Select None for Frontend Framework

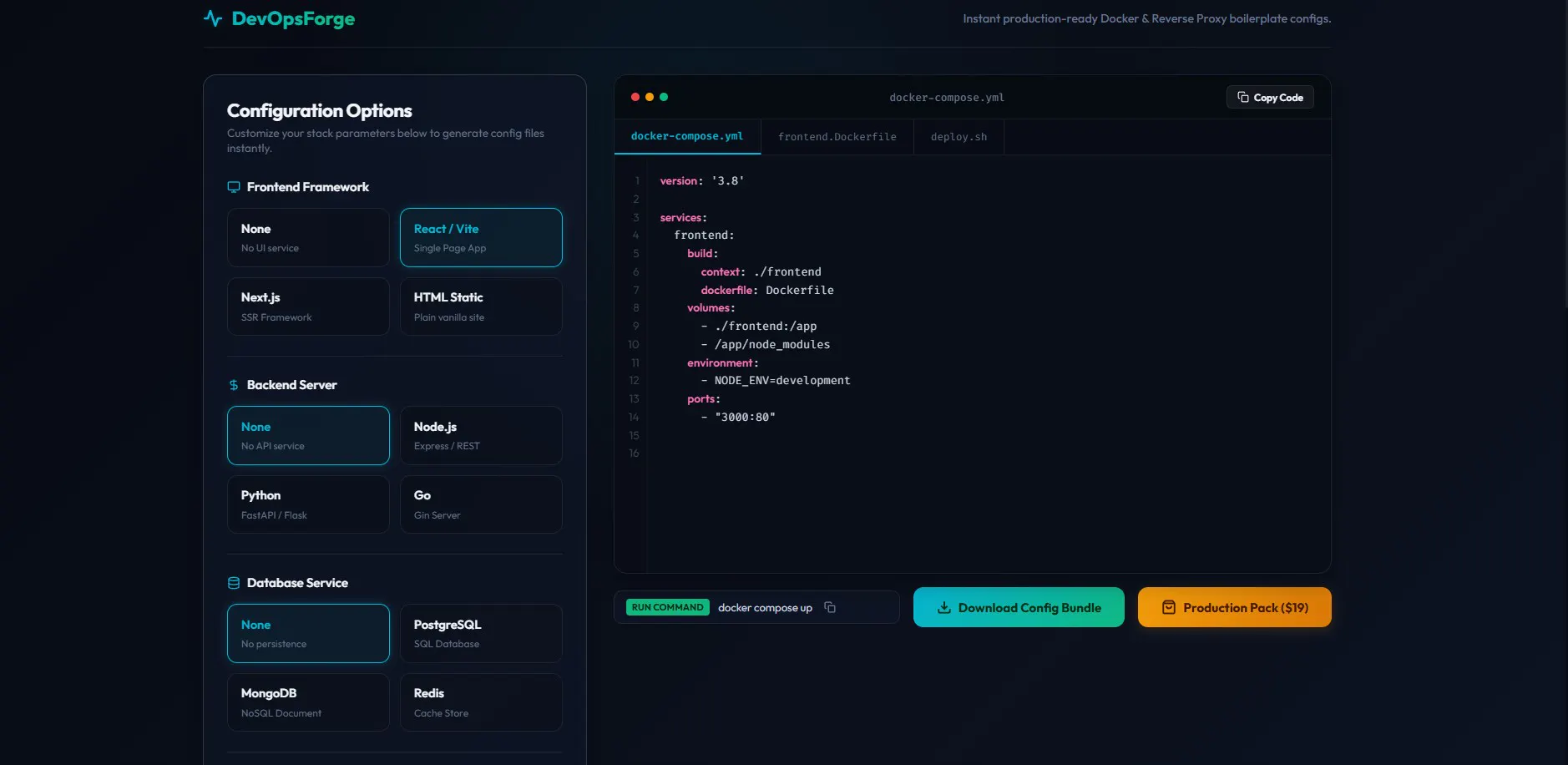[308, 237]
